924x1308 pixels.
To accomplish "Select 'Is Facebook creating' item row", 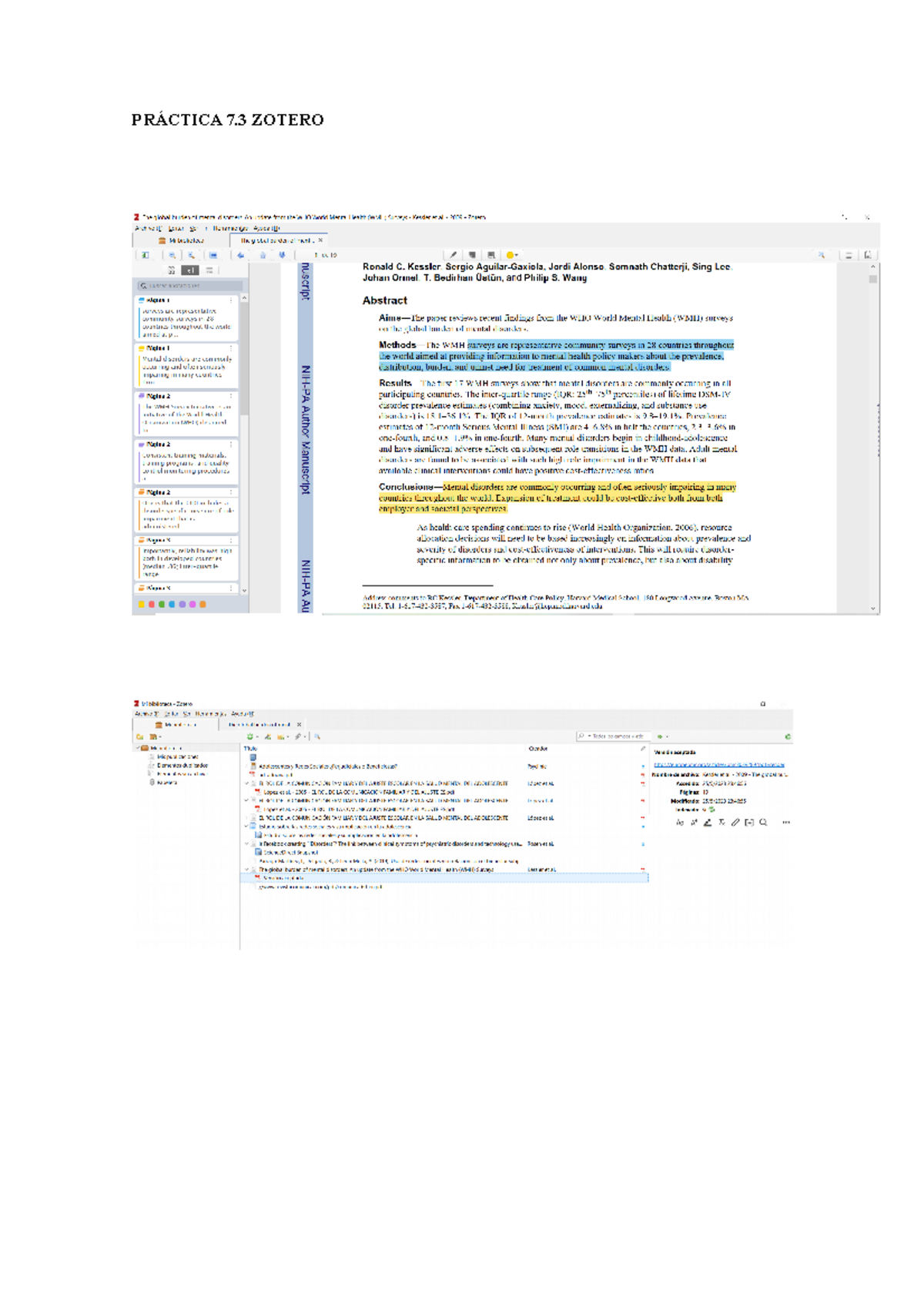I will [x=445, y=844].
